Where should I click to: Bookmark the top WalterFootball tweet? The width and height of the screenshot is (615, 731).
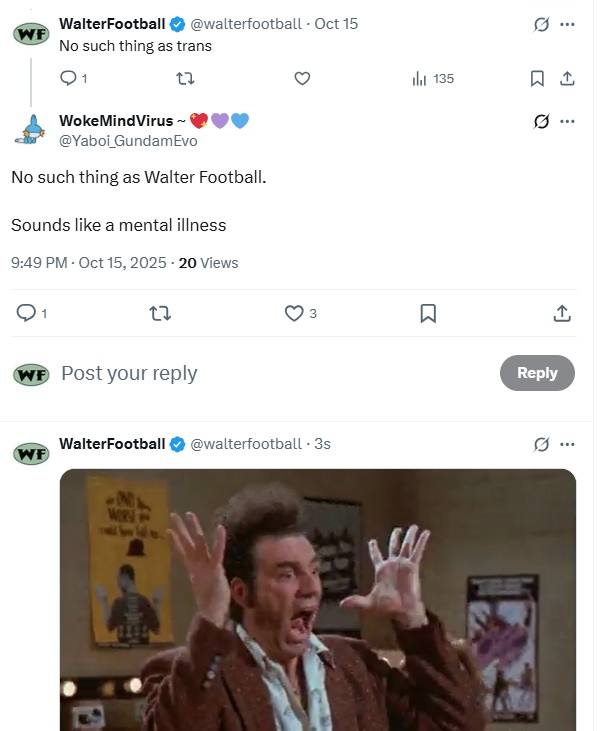click(x=537, y=78)
